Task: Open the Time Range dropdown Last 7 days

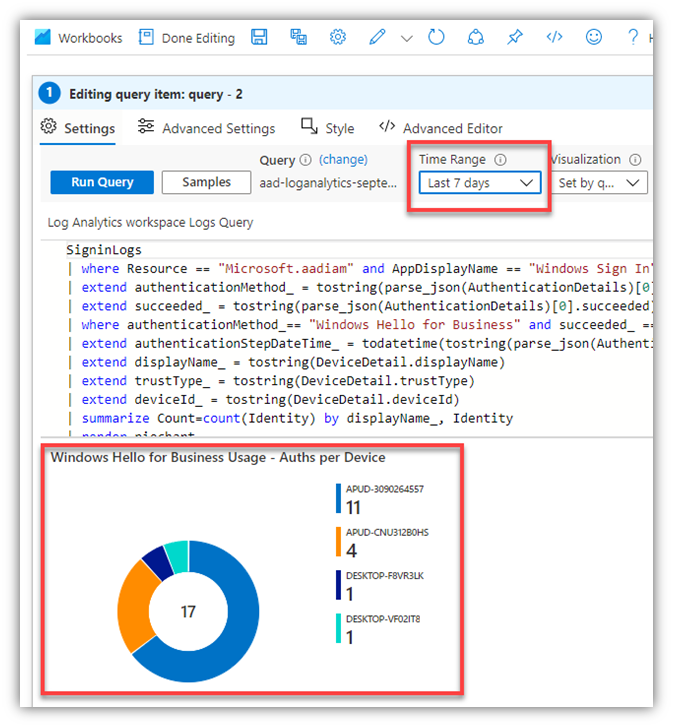Action: pyautogui.click(x=480, y=183)
